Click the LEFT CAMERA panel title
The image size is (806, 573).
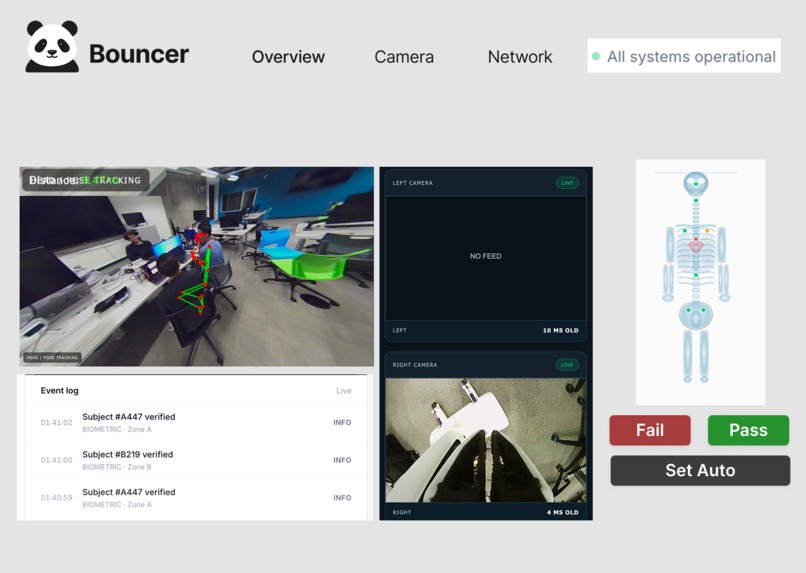412,183
